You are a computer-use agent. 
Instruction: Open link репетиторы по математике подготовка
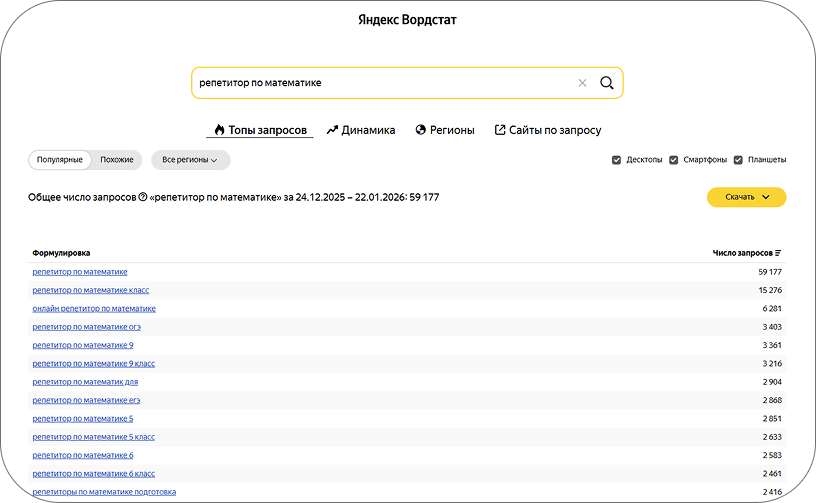click(104, 492)
